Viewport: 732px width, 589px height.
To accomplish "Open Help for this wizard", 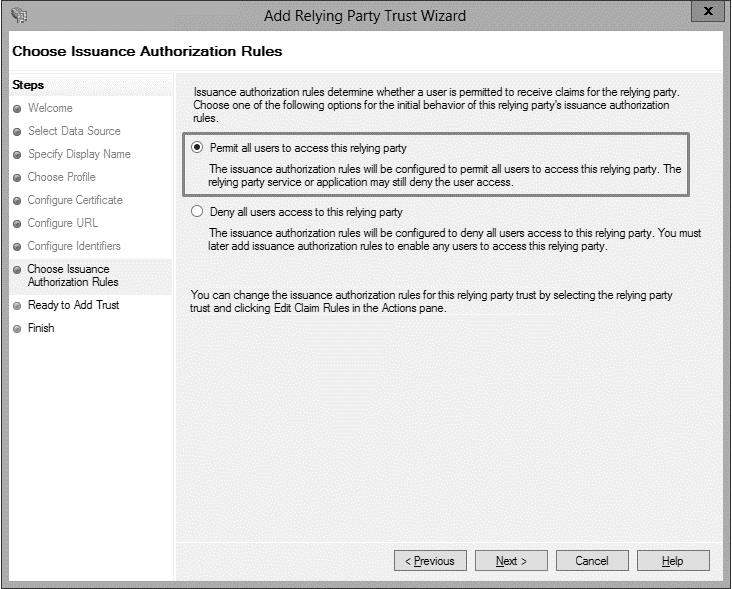I will [672, 561].
